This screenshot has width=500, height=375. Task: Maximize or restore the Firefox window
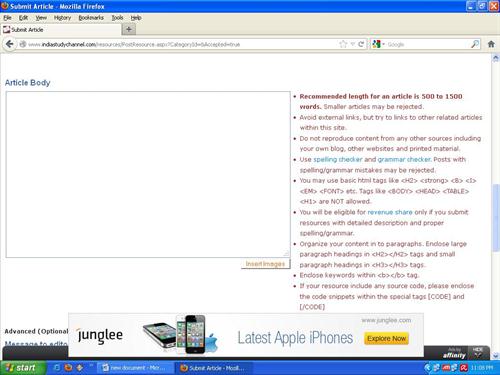pos(482,6)
